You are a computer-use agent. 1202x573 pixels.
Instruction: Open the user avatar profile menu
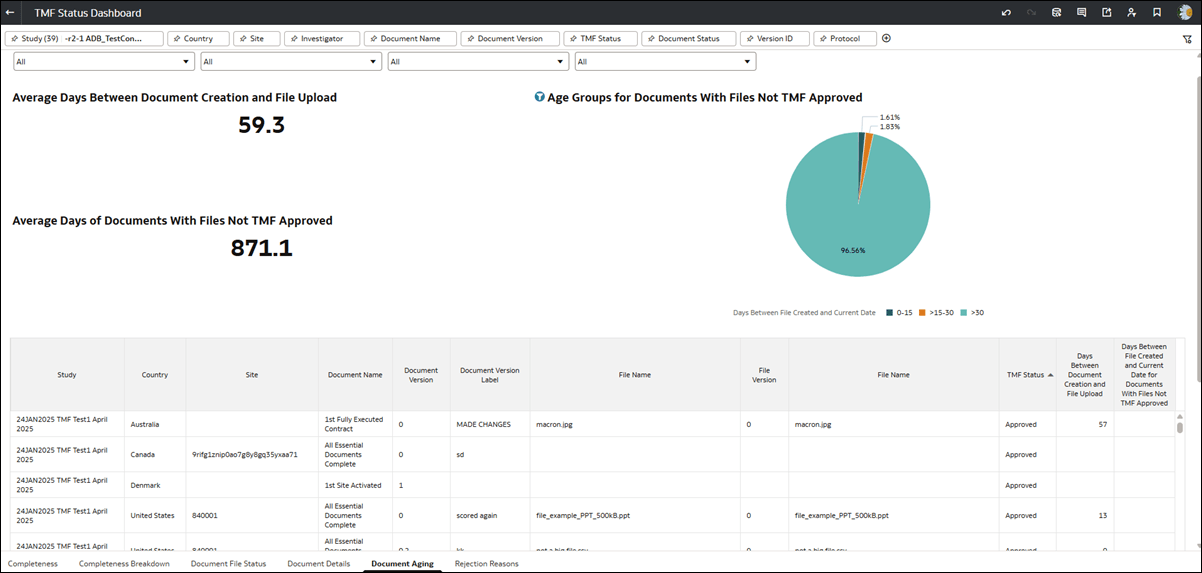point(1185,13)
